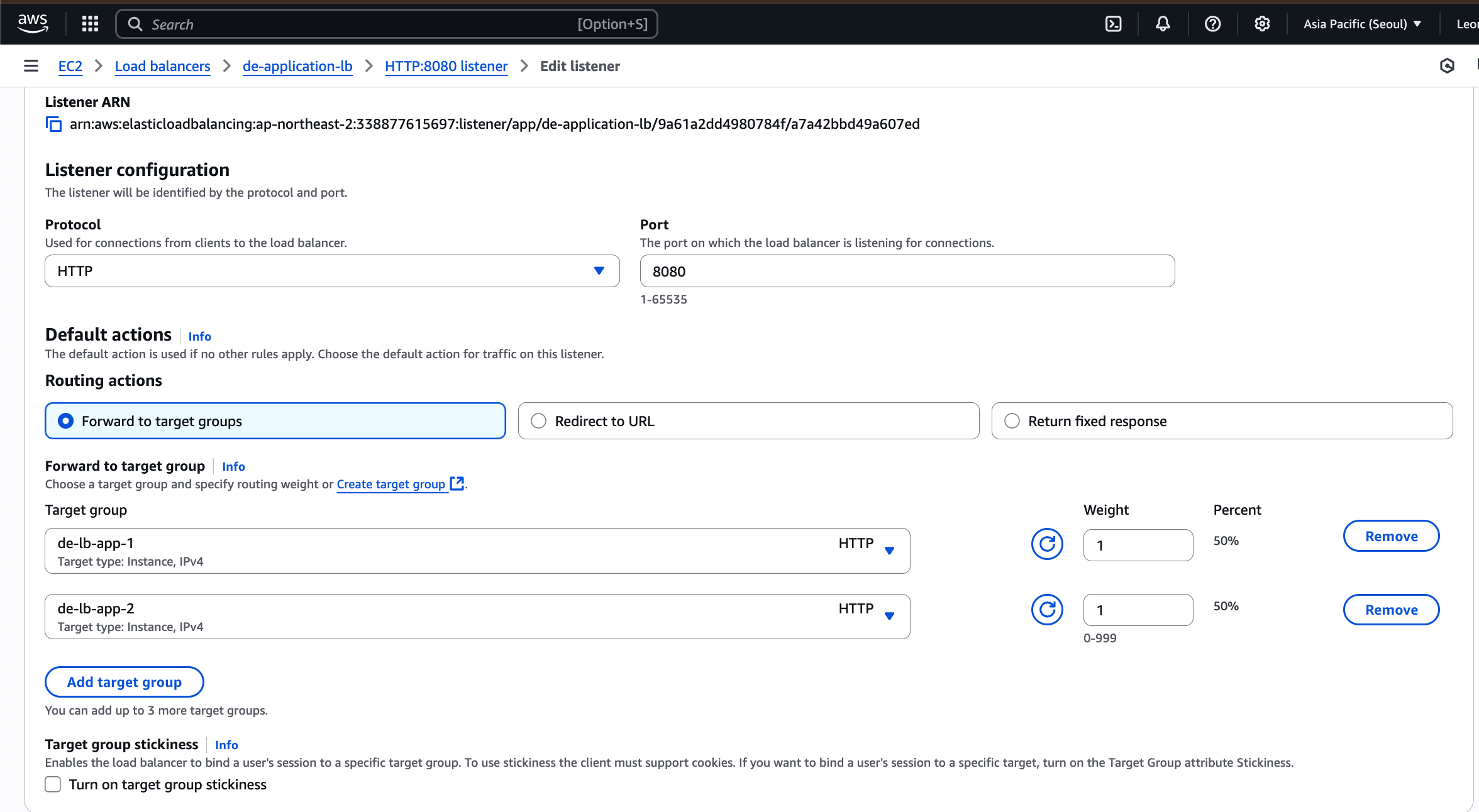The width and height of the screenshot is (1479, 812).
Task: Toggle the side navigation hamburger menu
Action: click(x=31, y=66)
